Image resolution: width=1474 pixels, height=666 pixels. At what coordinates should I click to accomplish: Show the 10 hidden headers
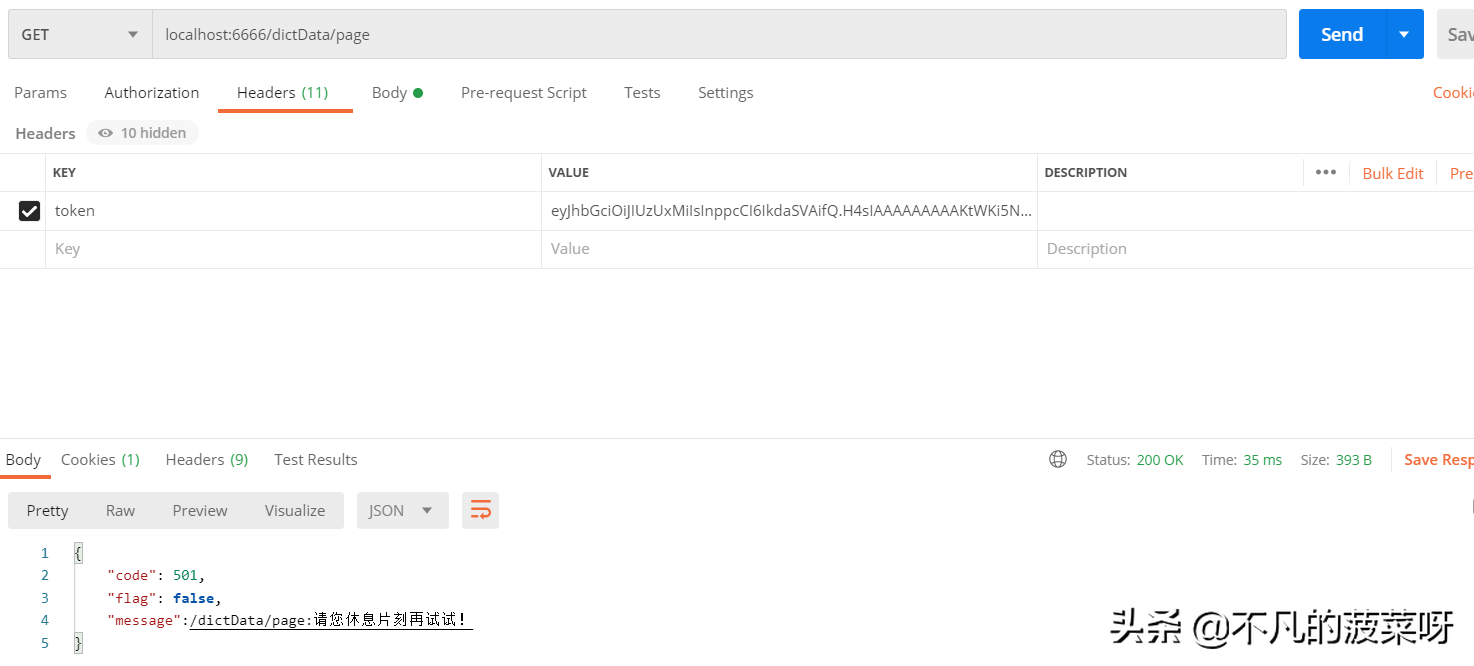point(142,133)
